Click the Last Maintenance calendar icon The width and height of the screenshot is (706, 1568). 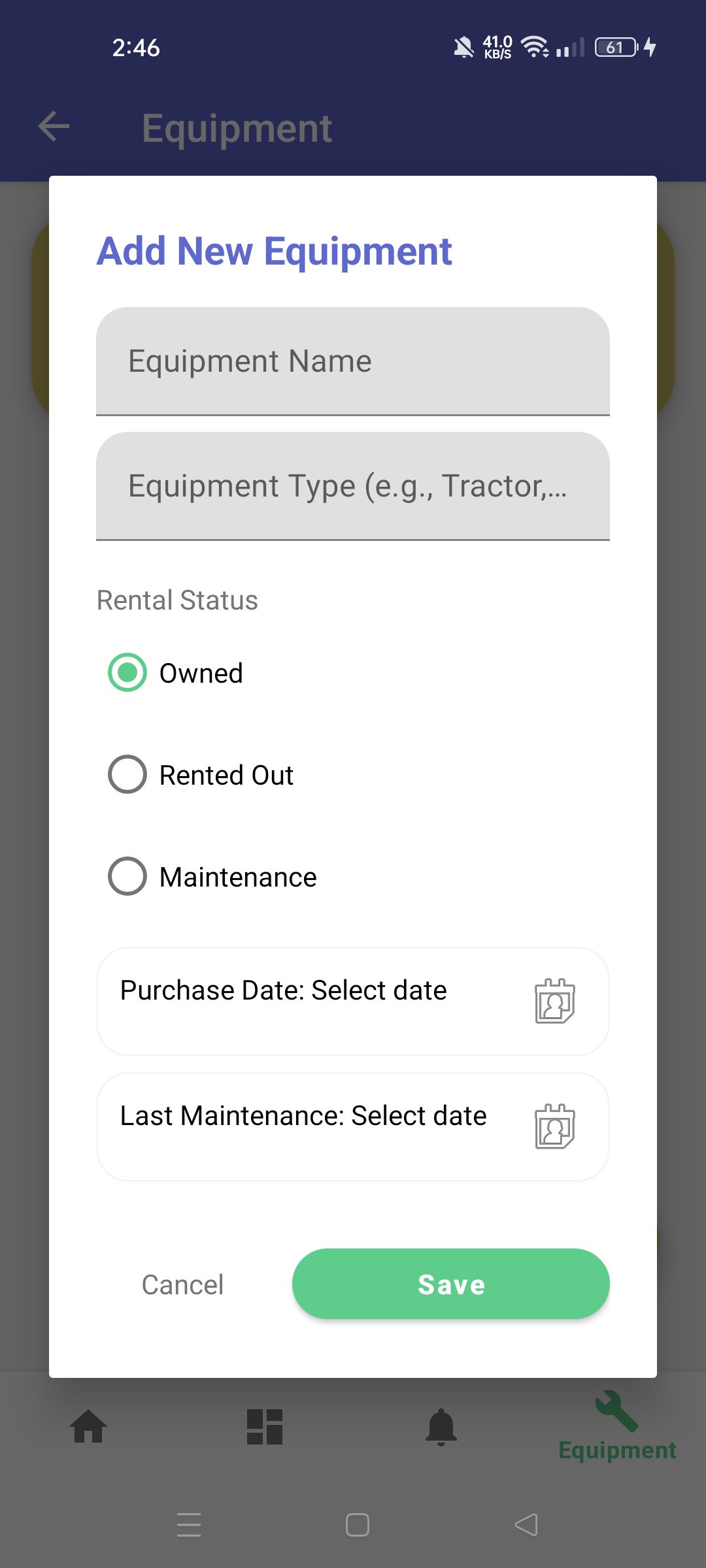coord(555,1126)
